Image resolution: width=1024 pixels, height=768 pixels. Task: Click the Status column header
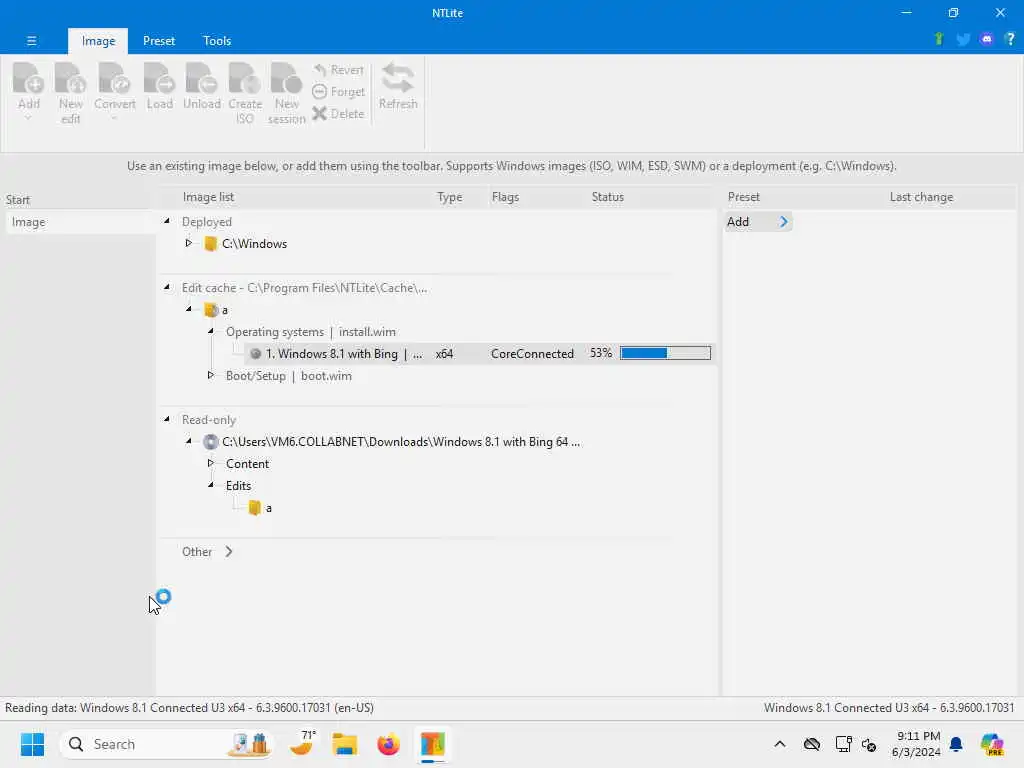(x=607, y=197)
